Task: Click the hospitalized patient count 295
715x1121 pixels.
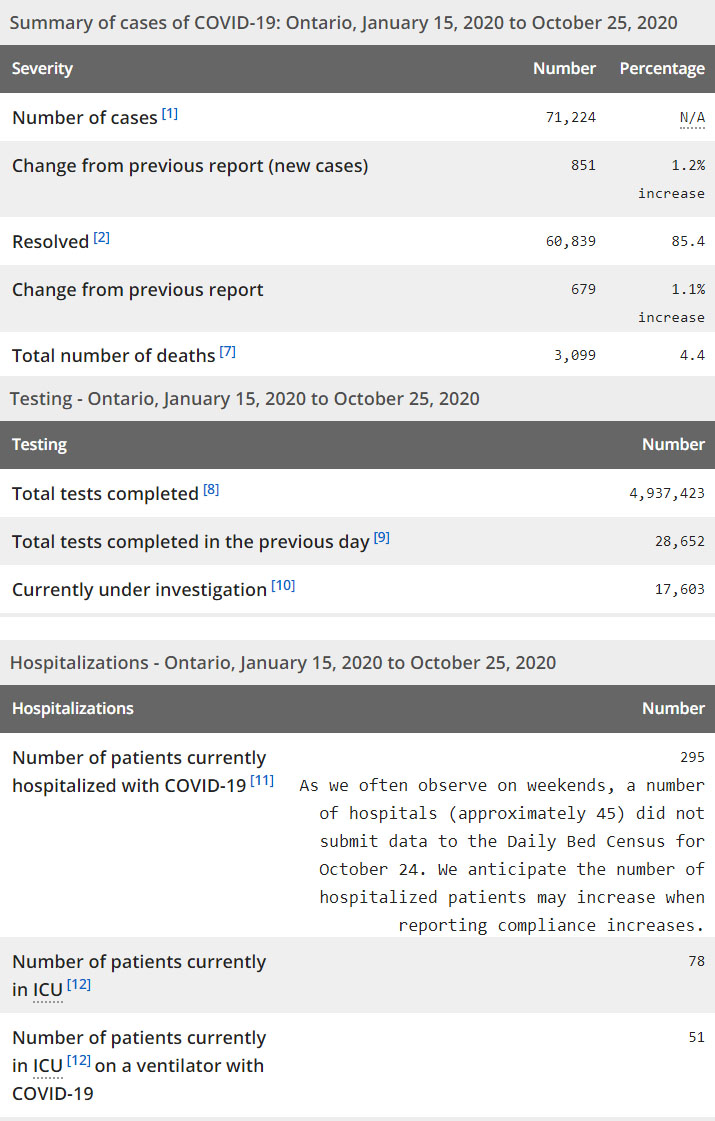Action: coord(692,757)
